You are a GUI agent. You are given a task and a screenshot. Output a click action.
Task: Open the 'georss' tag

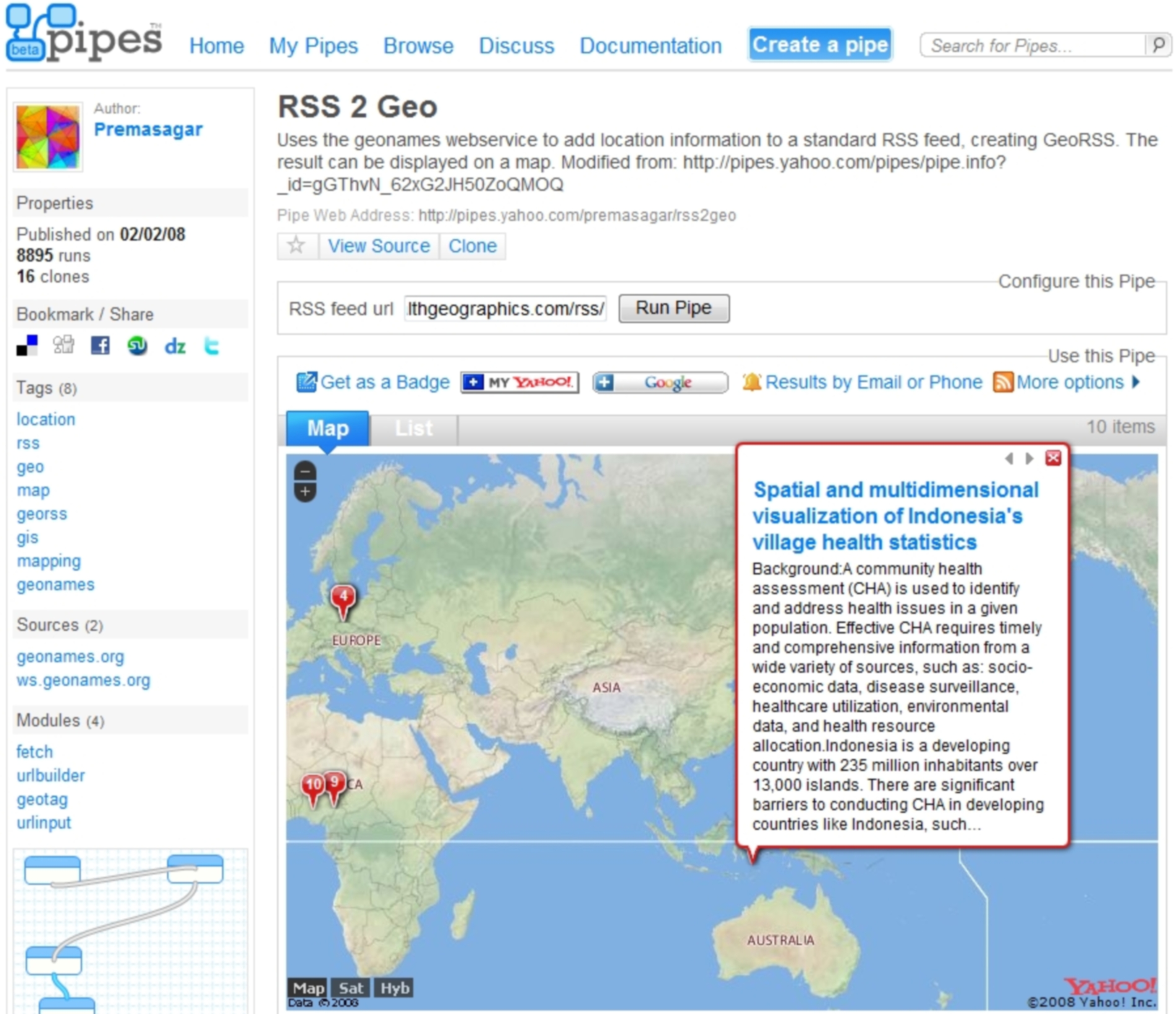(42, 514)
